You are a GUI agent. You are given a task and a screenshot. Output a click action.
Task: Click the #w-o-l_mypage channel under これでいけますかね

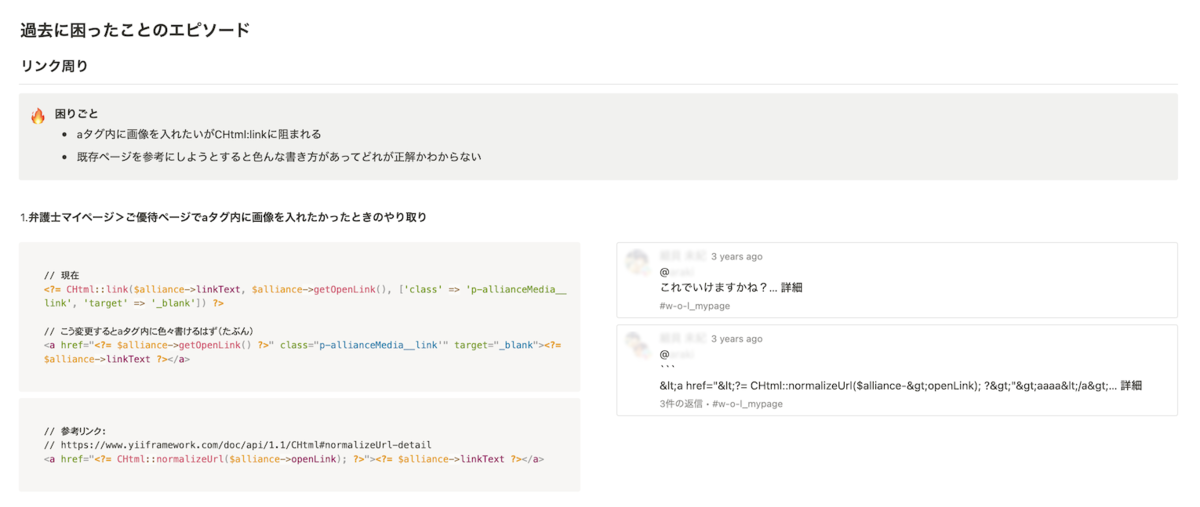click(694, 306)
